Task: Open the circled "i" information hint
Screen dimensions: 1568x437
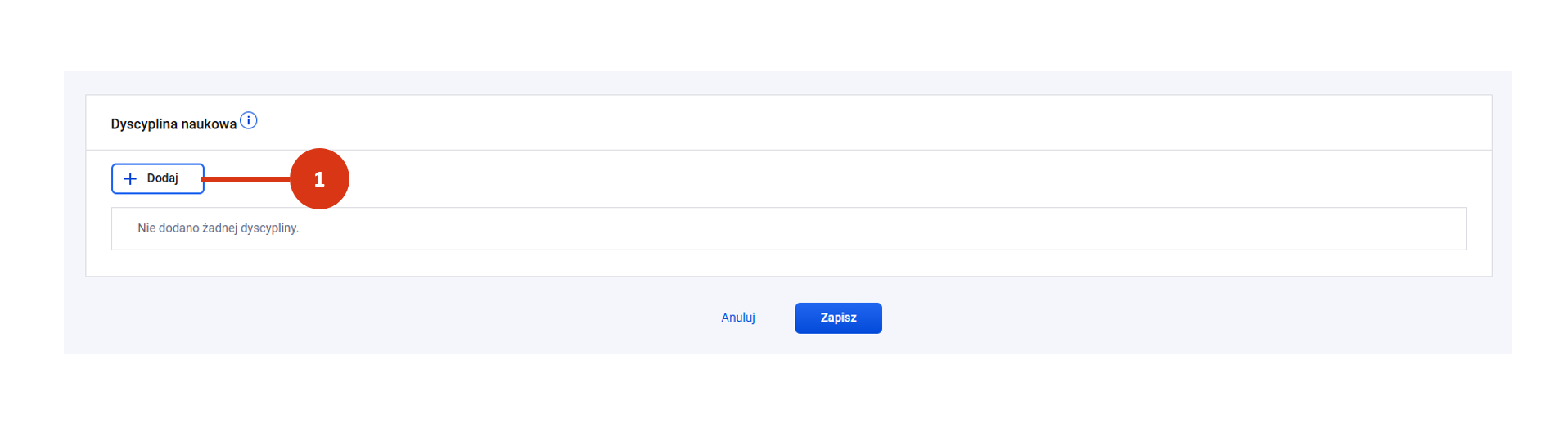Action: pos(249,121)
